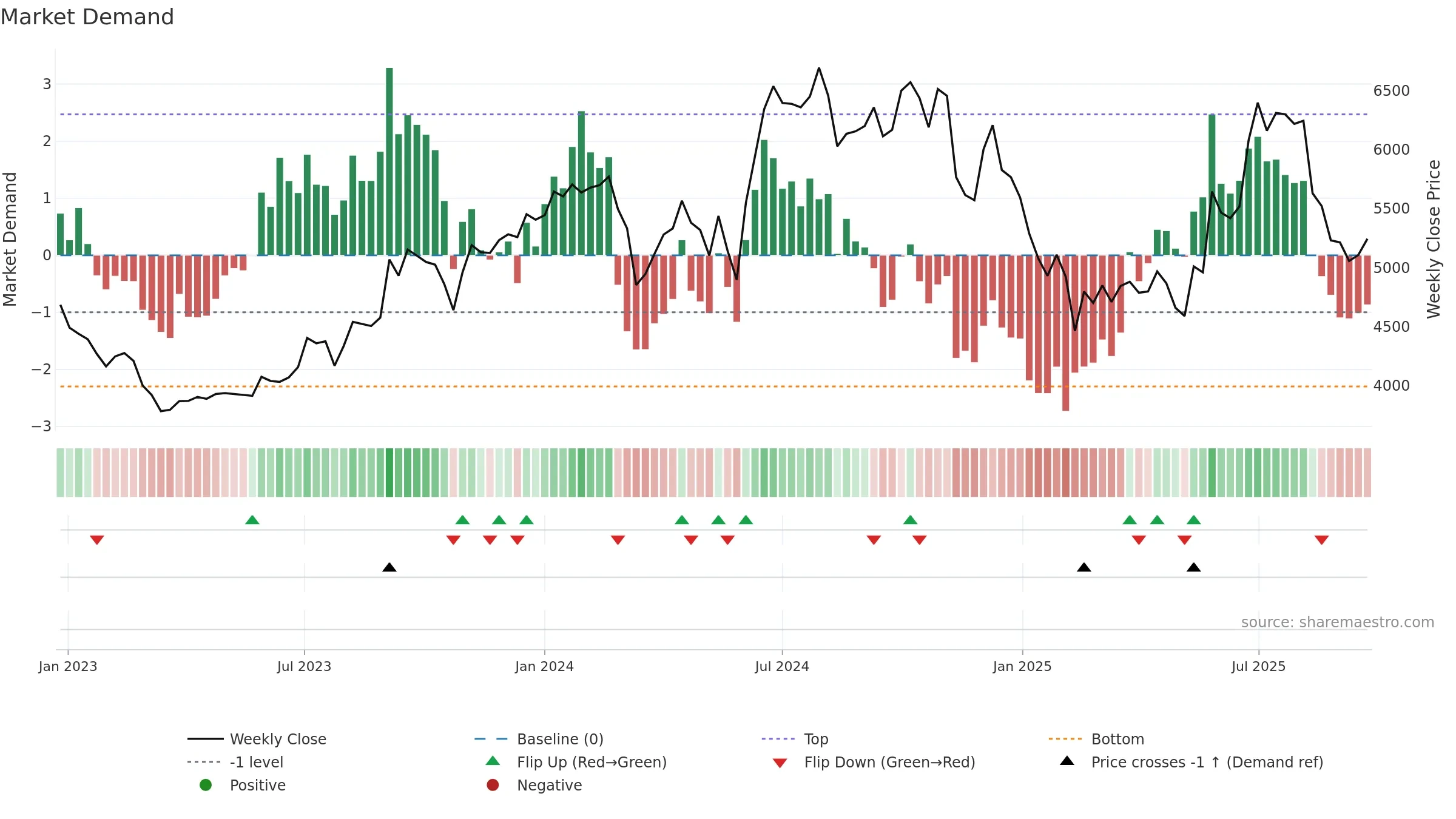
Task: Click the -1 level legend dotted marker
Action: coord(205,762)
